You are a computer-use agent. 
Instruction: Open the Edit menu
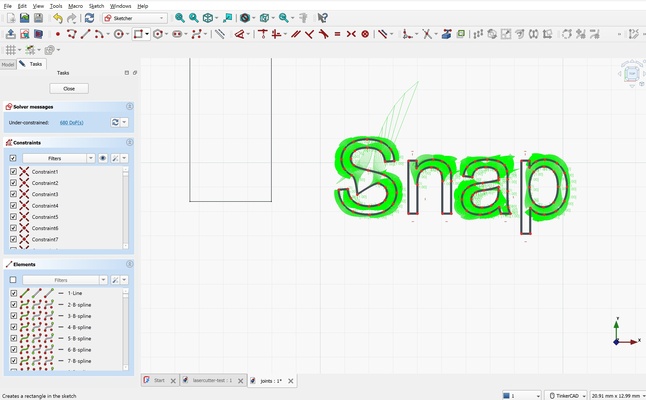(22, 6)
